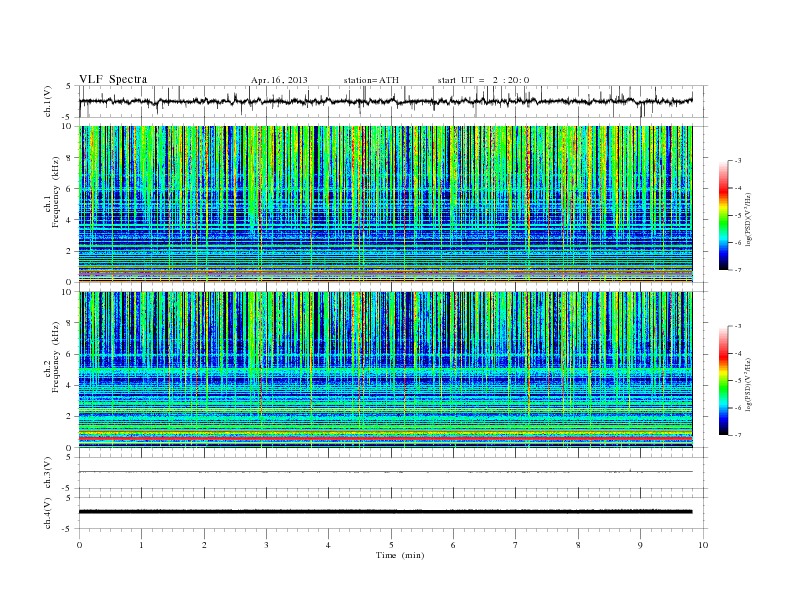Click the time axis tick label '5'
792x612 pixels.
[x=391, y=545]
